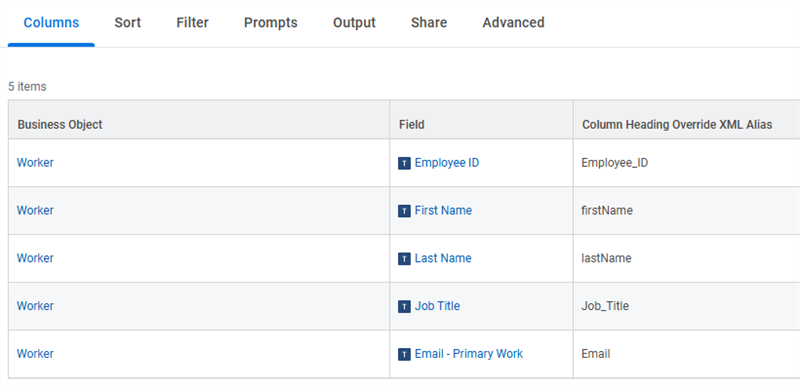Select the Email alias cell
Screen dimensions: 800x390
687,354
